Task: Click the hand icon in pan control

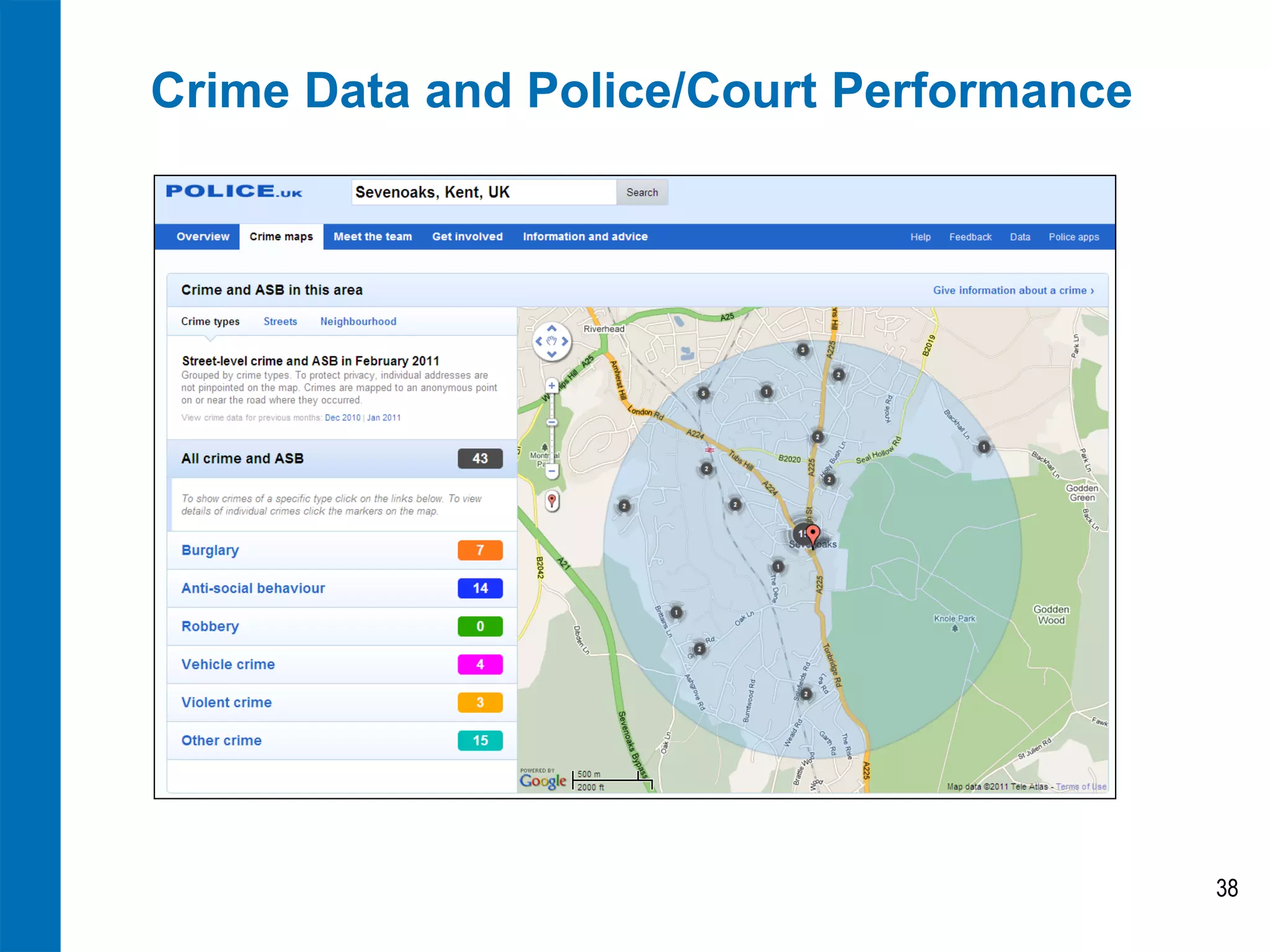Action: point(551,341)
